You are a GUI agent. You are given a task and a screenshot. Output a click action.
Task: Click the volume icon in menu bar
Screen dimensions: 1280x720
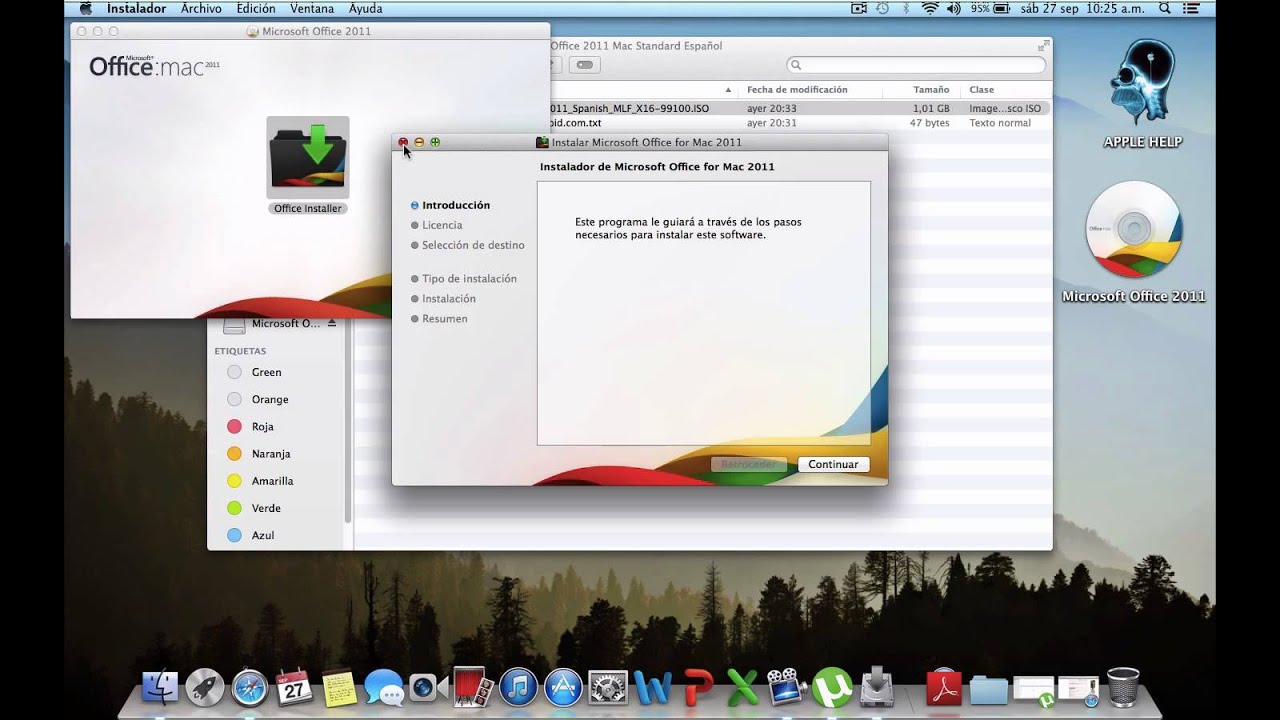point(953,8)
